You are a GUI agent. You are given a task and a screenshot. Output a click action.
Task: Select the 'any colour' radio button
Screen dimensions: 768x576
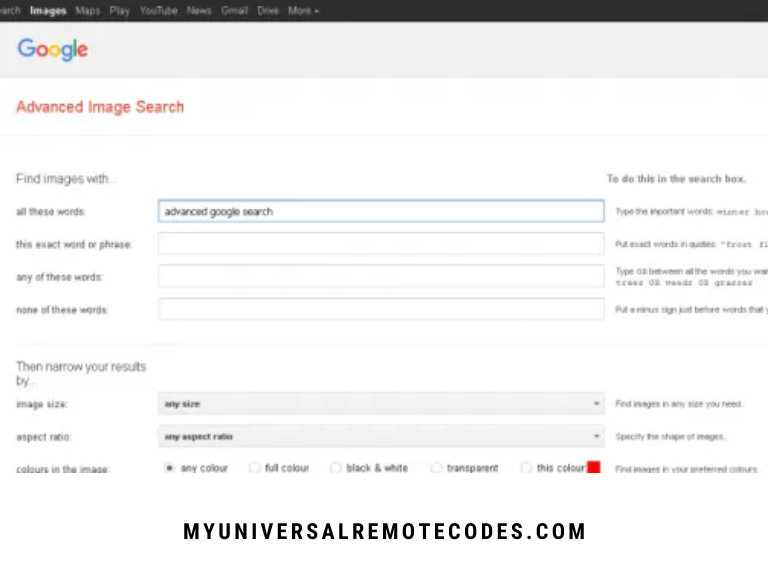(169, 468)
